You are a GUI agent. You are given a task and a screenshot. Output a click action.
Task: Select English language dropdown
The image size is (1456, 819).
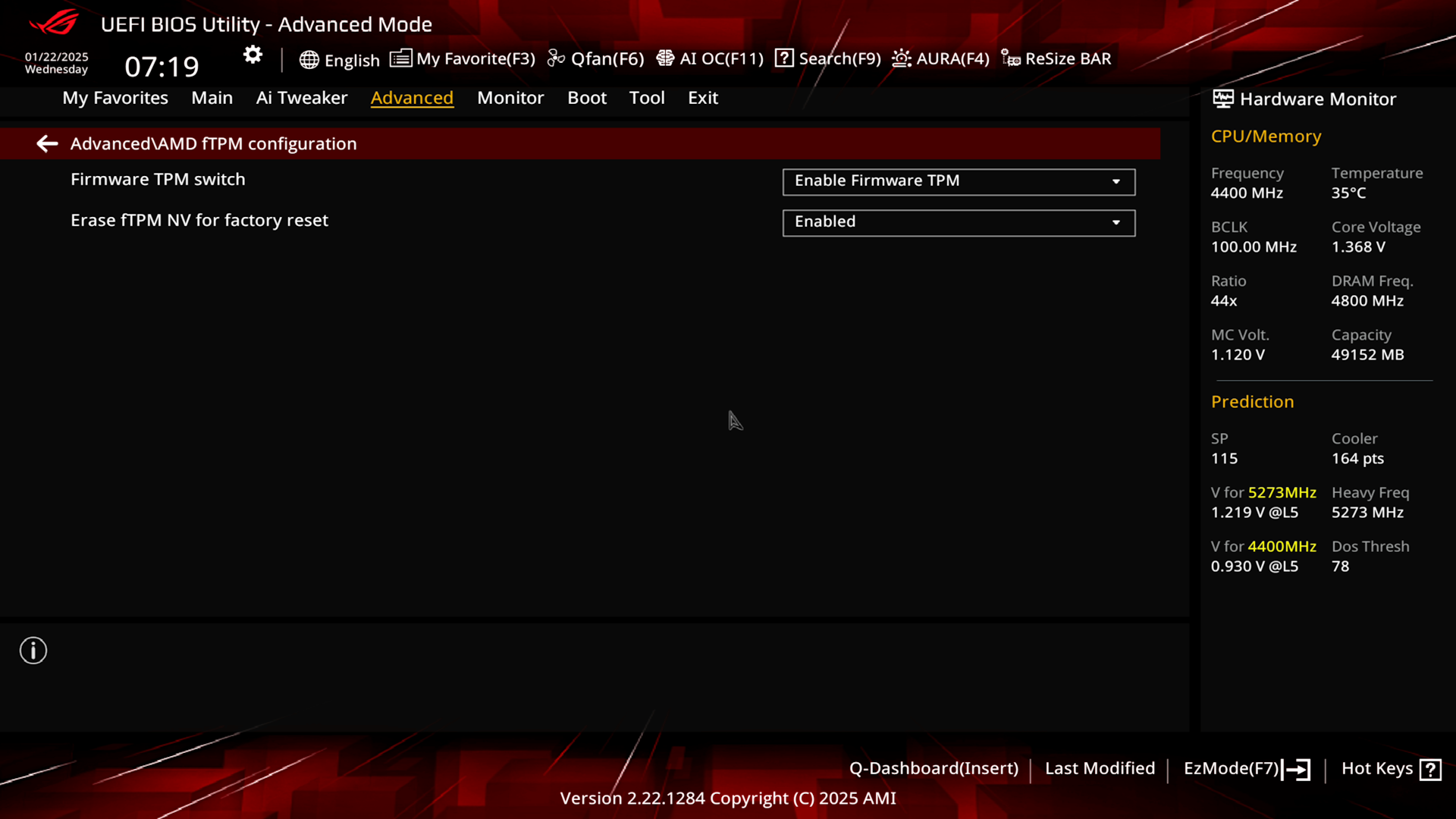pos(338,58)
